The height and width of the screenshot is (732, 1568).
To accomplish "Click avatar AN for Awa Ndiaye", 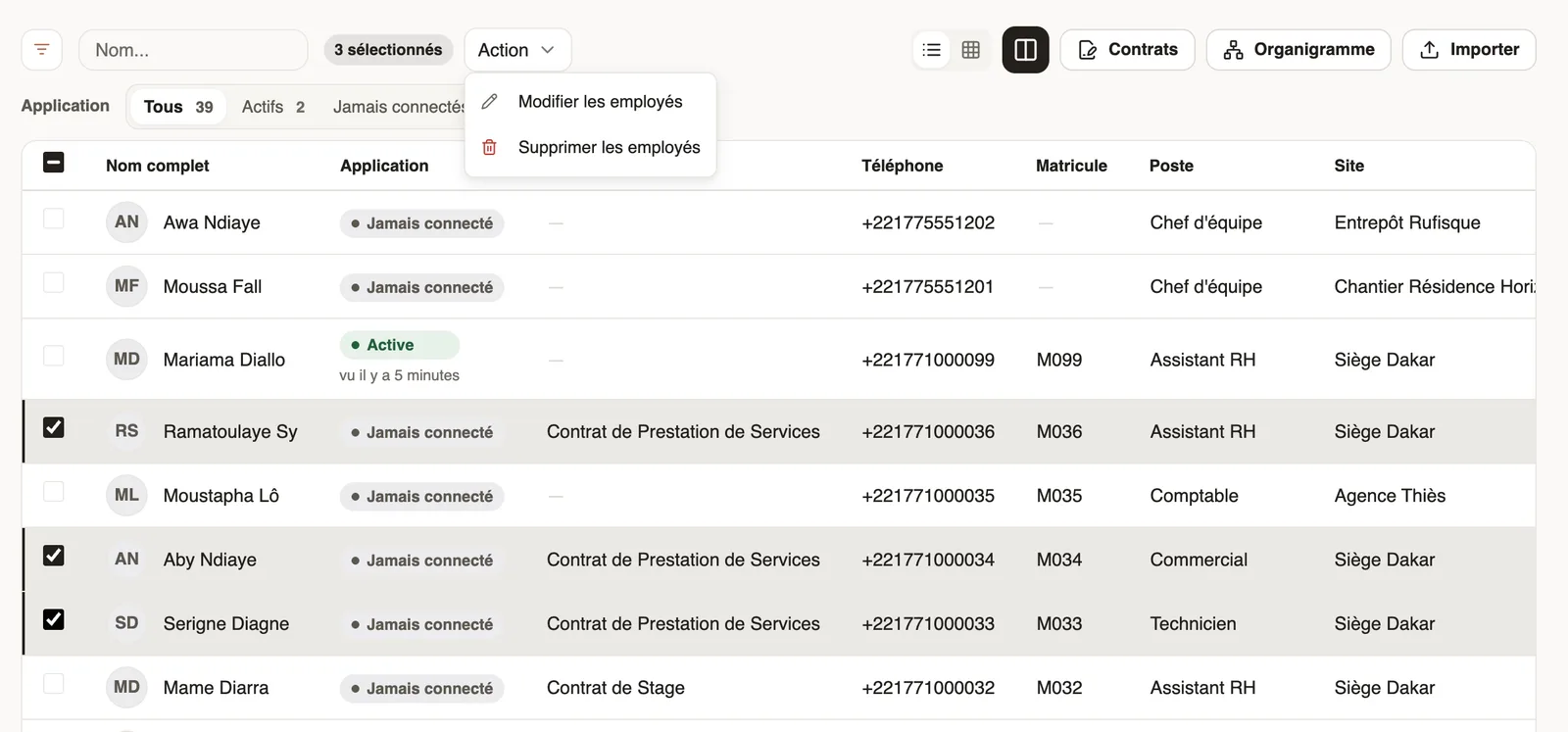I will (x=126, y=222).
